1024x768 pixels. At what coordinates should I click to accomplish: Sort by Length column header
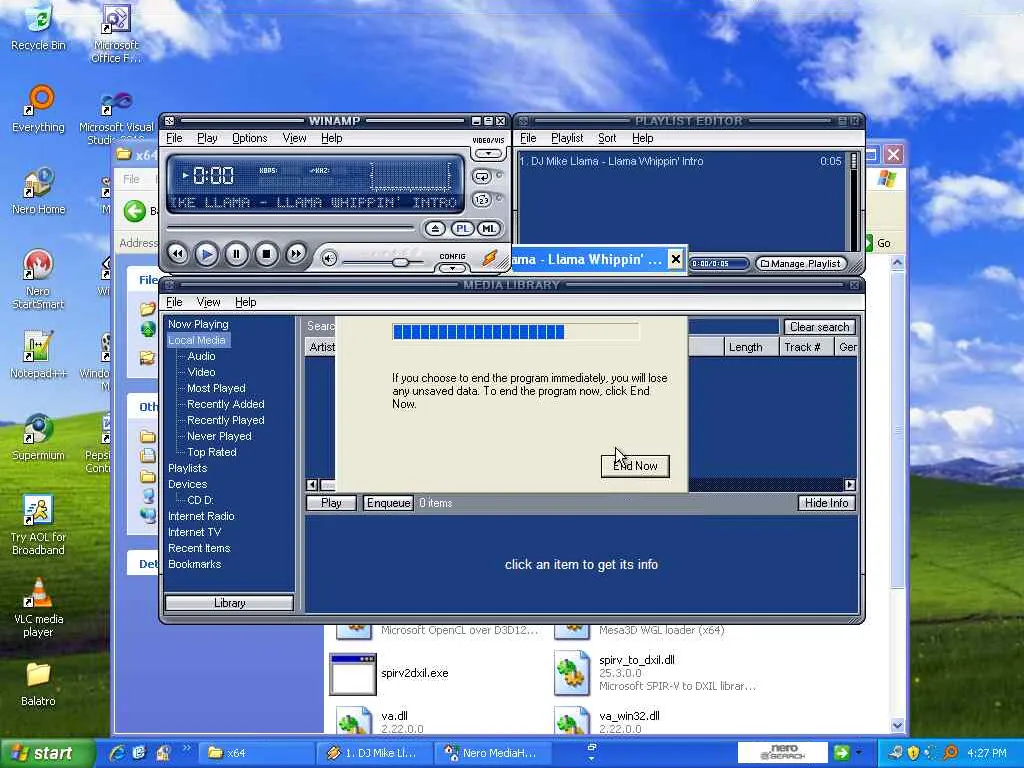click(751, 347)
